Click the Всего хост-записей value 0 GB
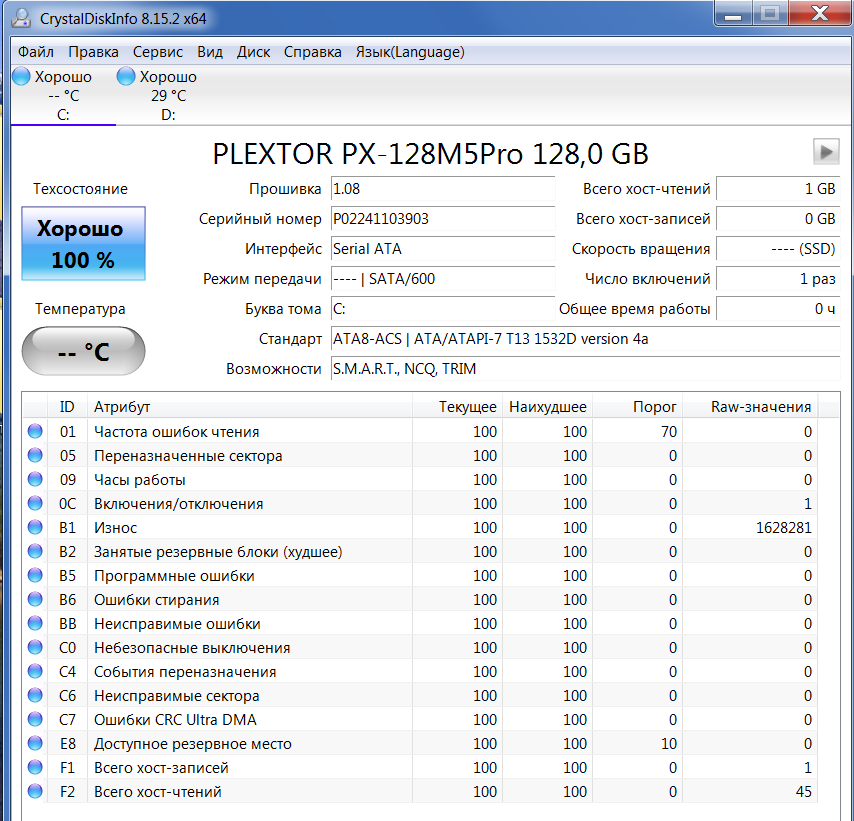 point(778,219)
